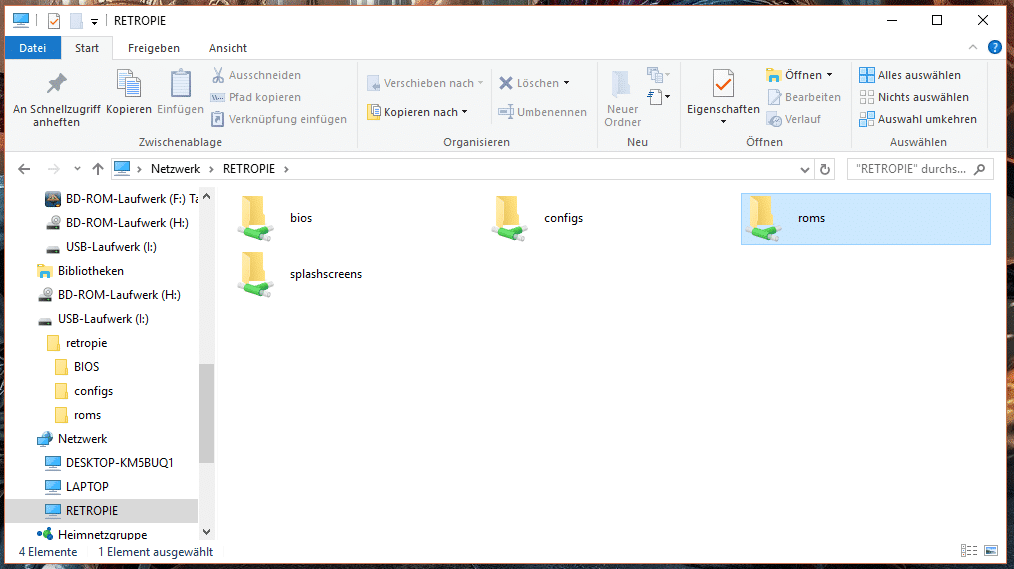Click RETROPIE in the address bar
Screen dimensions: 1014x569
(249, 169)
